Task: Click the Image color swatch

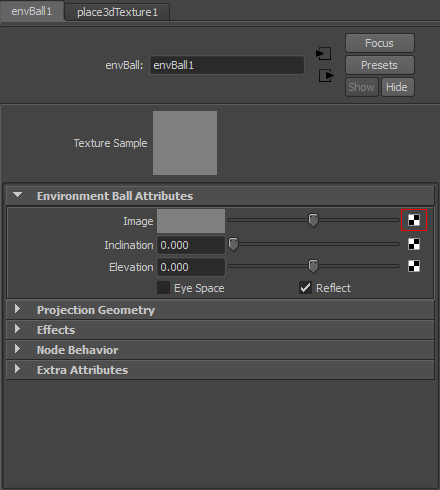Action: pos(191,221)
